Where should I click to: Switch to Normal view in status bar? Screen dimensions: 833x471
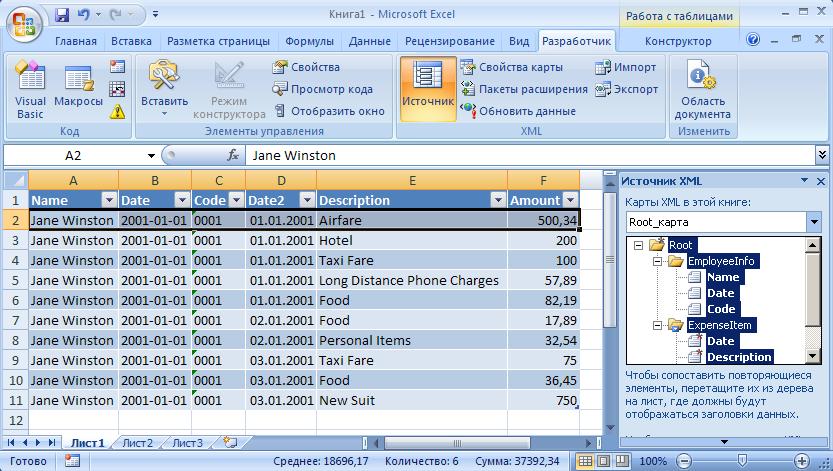point(585,461)
